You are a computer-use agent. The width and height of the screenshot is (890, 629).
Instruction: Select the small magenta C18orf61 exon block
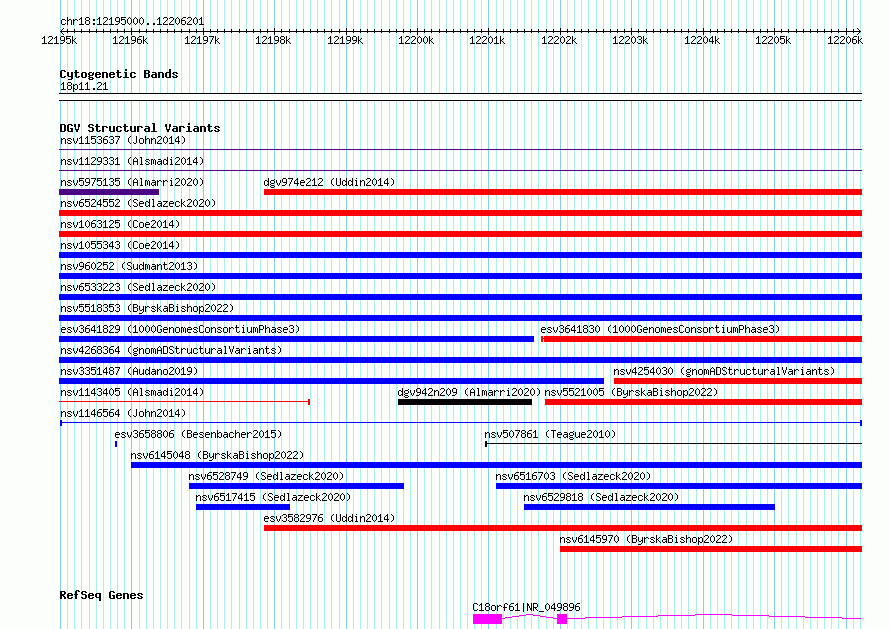562,619
